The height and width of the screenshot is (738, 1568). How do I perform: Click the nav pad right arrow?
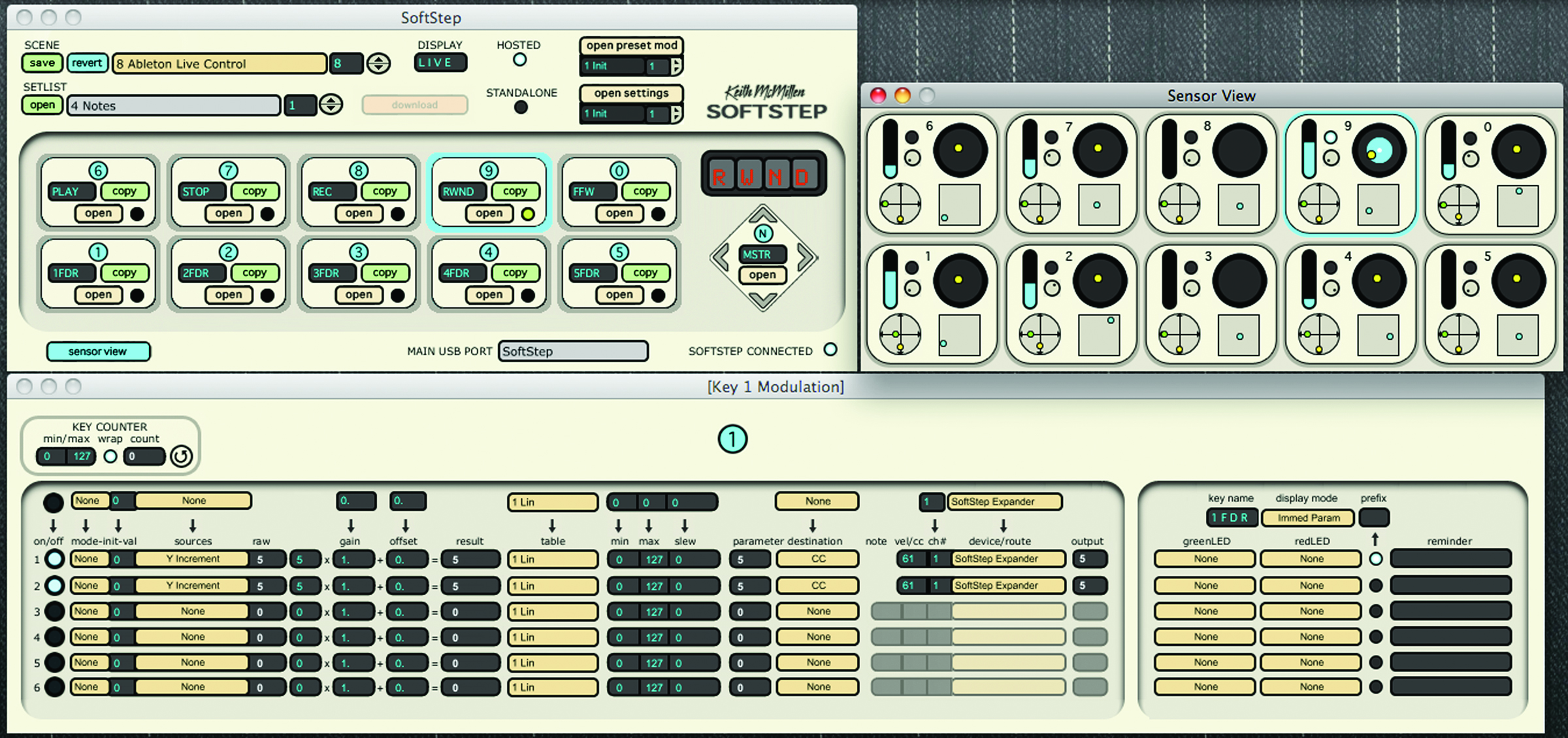(x=806, y=257)
